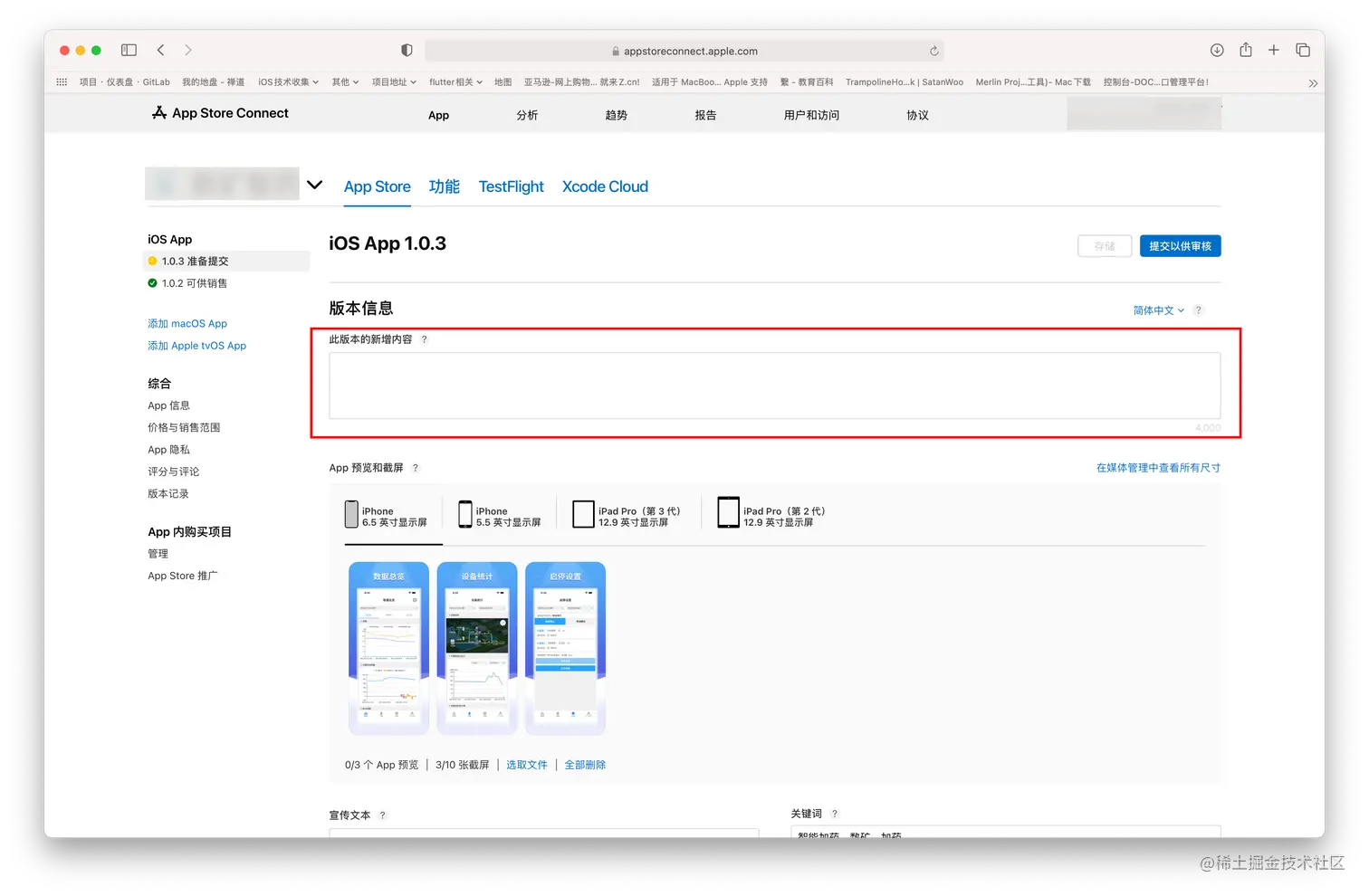Open help for App 预览和截屏

tap(416, 468)
